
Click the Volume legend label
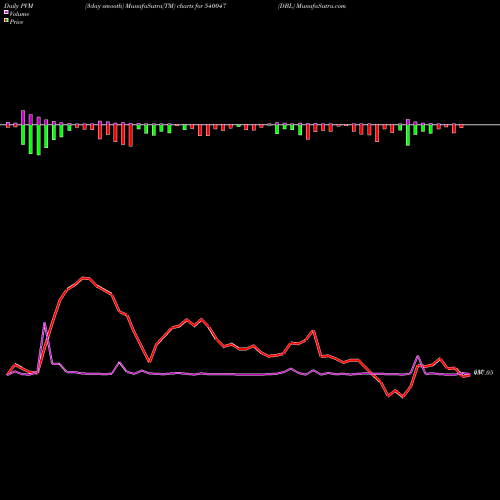point(19,14)
